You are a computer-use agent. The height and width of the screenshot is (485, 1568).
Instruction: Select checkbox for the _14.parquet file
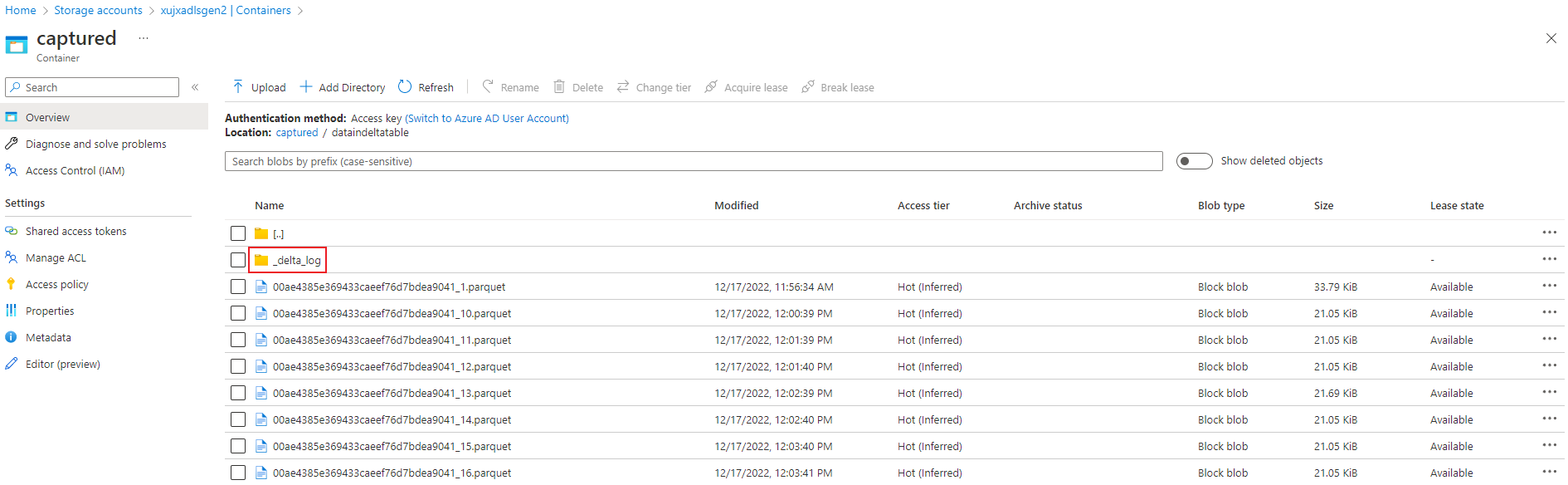click(x=238, y=419)
